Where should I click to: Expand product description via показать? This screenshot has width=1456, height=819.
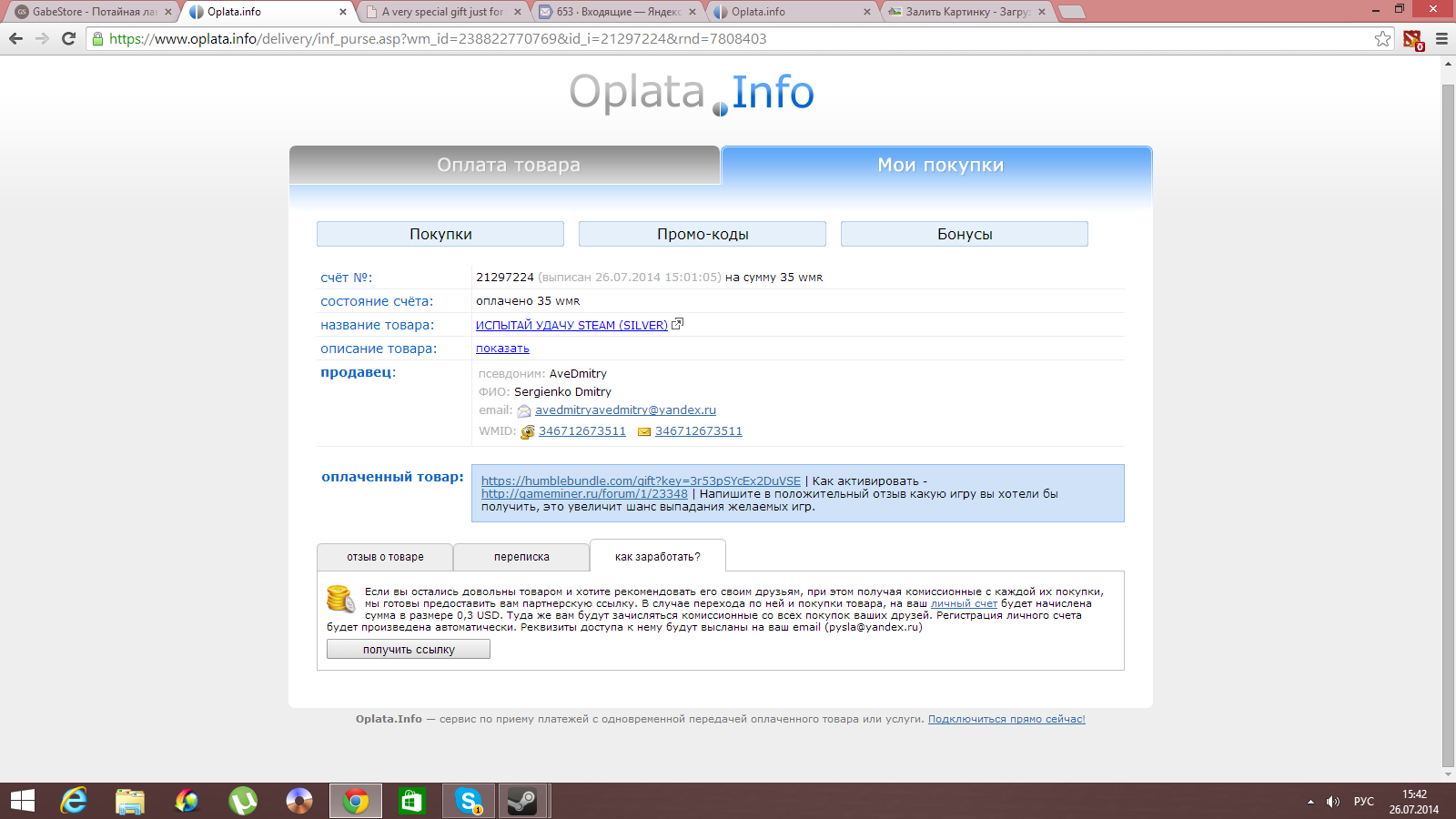pos(502,349)
